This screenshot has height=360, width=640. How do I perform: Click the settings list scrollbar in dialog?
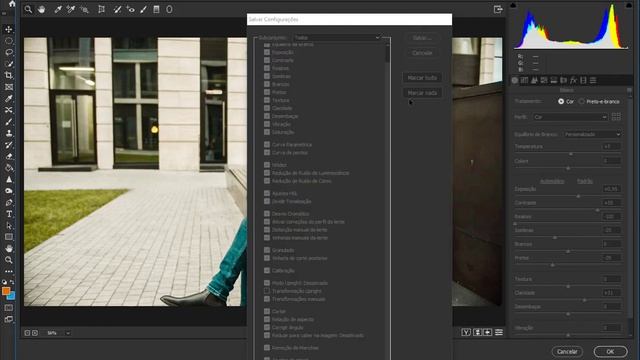coord(388,53)
